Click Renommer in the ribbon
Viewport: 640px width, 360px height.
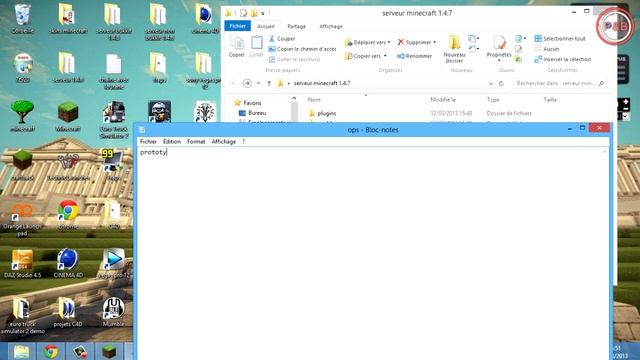click(x=415, y=56)
